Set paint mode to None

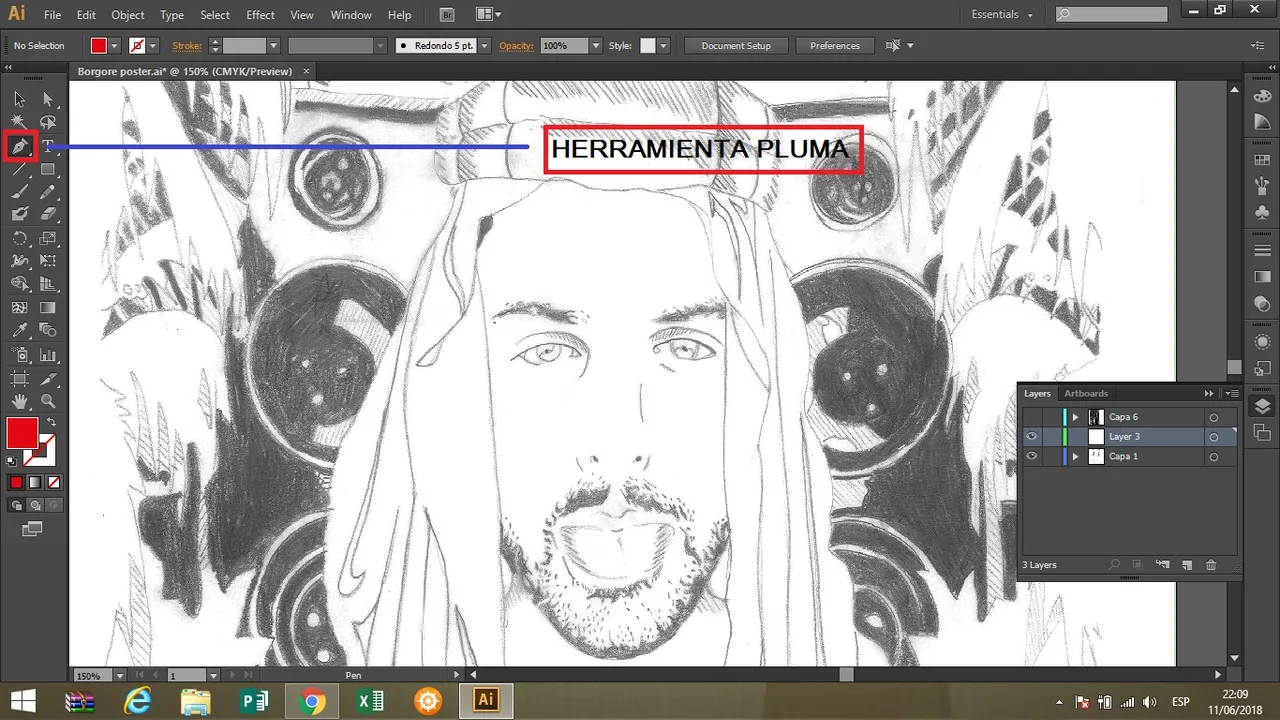pos(53,482)
